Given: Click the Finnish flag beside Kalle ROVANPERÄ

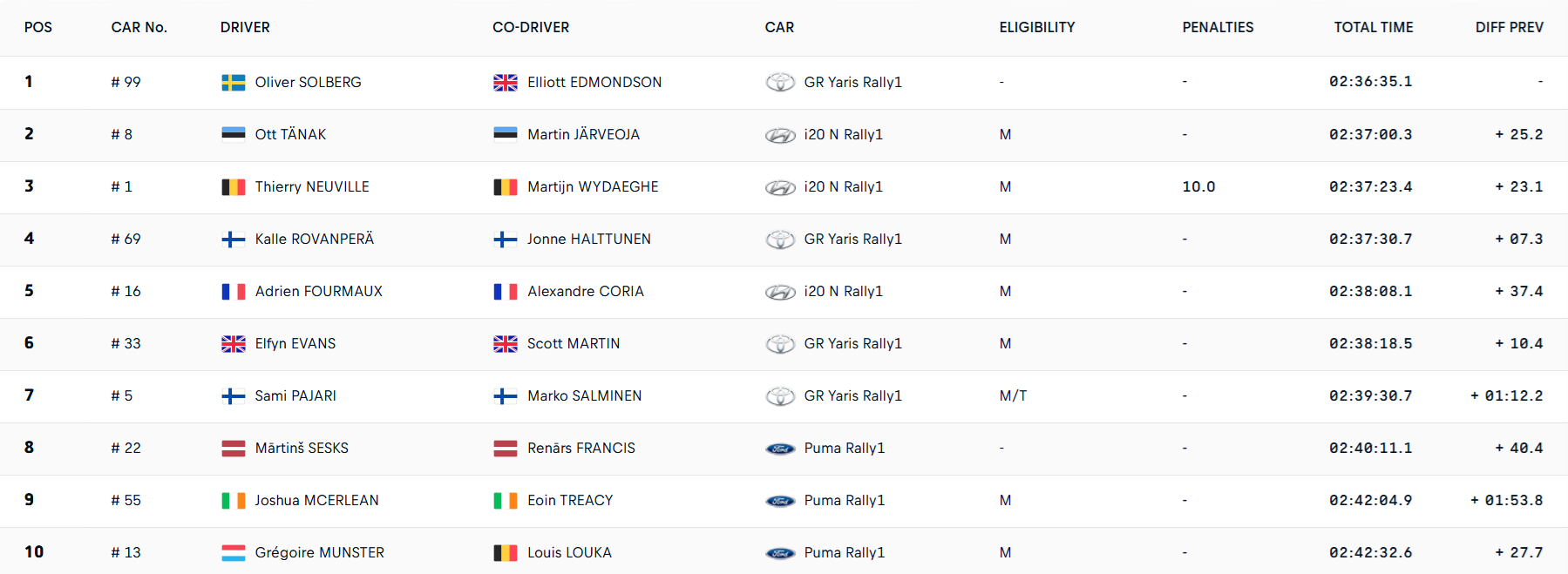Looking at the screenshot, I should pyautogui.click(x=233, y=240).
